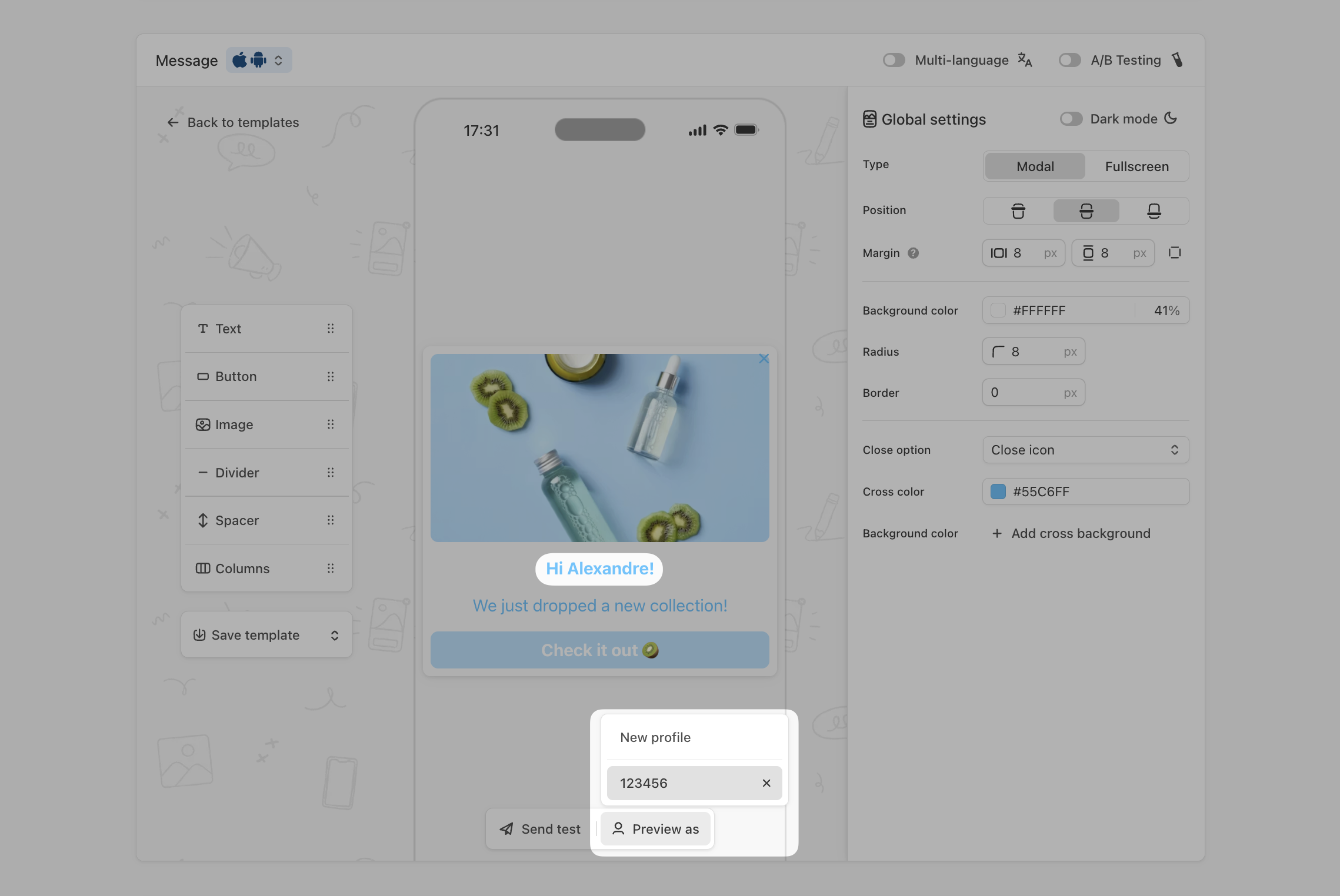Click the Radius input field
This screenshot has width=1340, height=896.
(x=1034, y=352)
